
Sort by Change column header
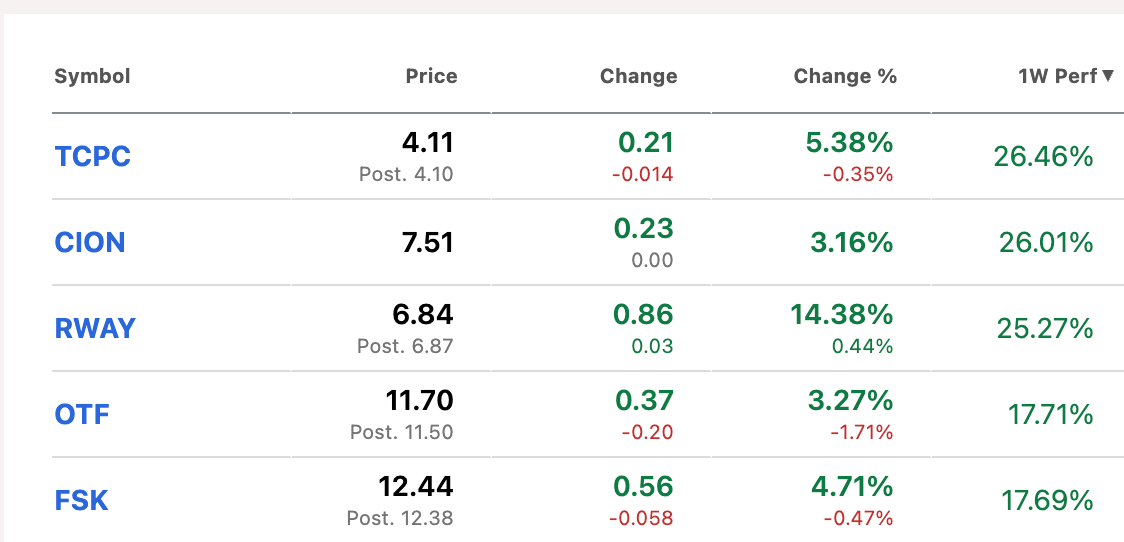639,76
